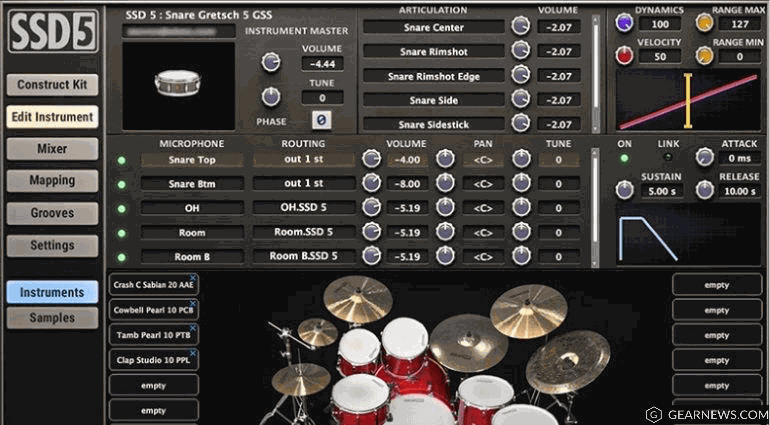Viewport: 770px width, 425px height.
Task: Open the Grooves page
Action: pyautogui.click(x=52, y=213)
